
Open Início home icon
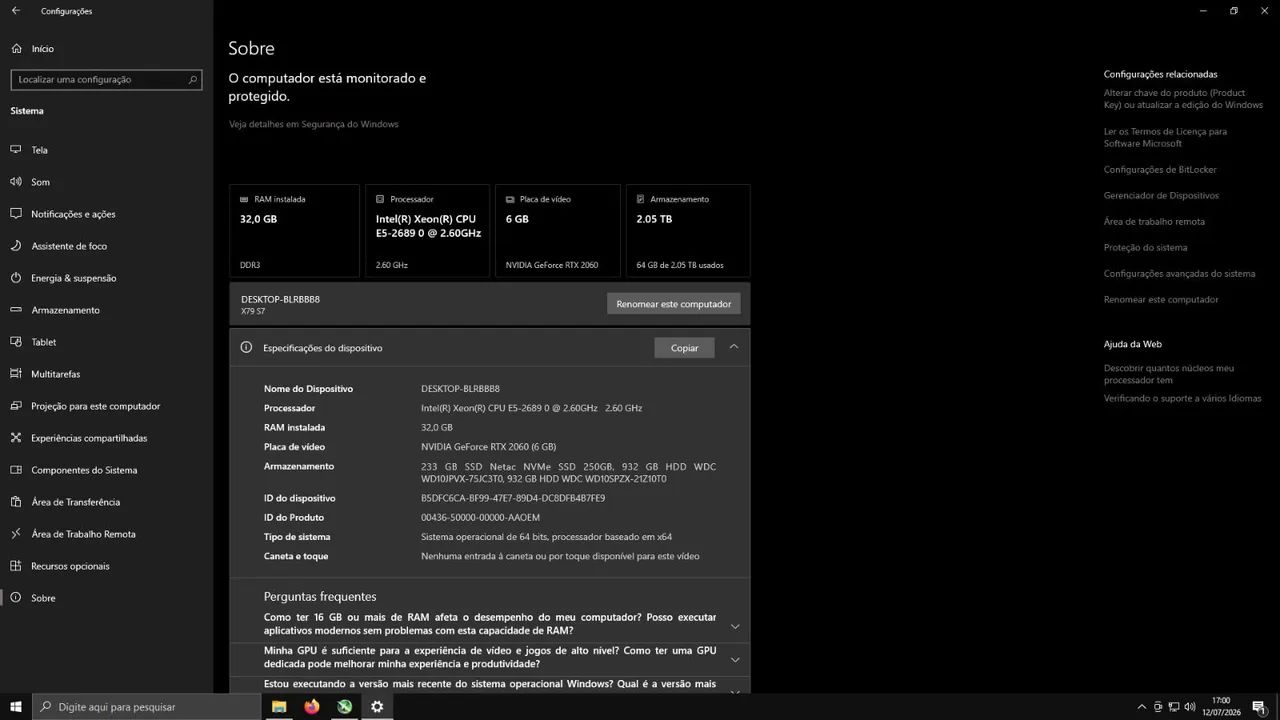pyautogui.click(x=15, y=48)
